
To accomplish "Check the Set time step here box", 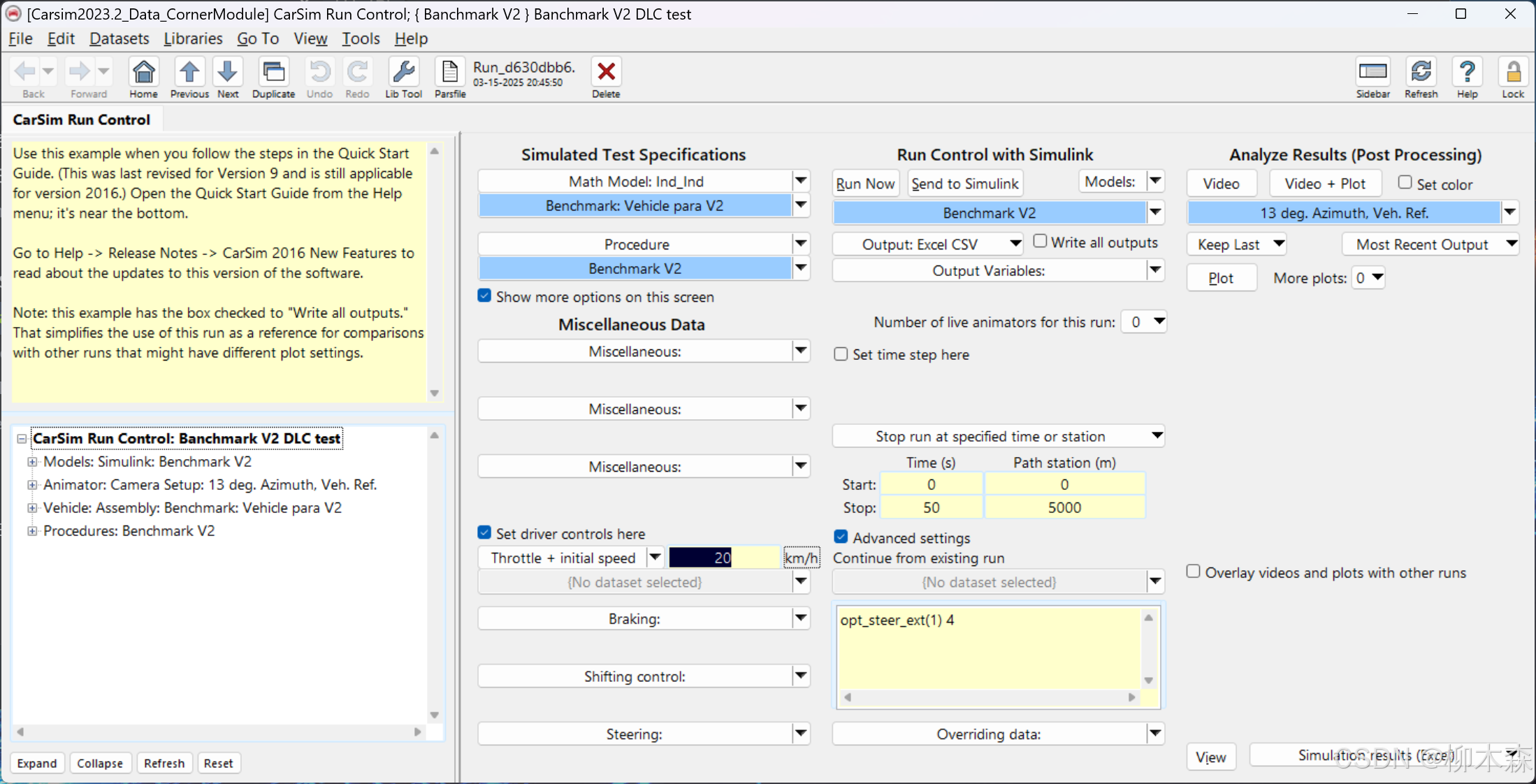I will click(841, 354).
